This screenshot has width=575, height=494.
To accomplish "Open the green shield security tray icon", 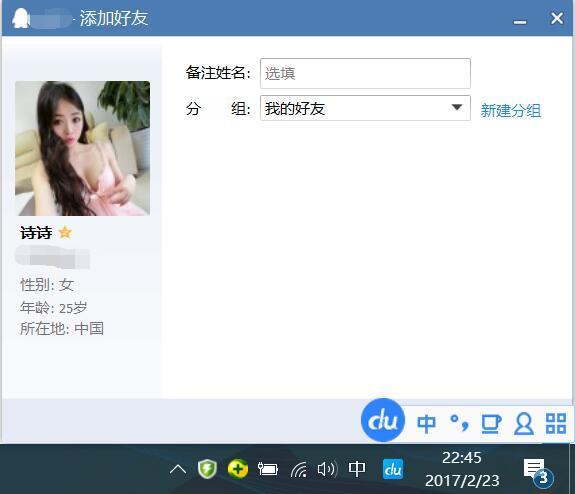I will (207, 469).
